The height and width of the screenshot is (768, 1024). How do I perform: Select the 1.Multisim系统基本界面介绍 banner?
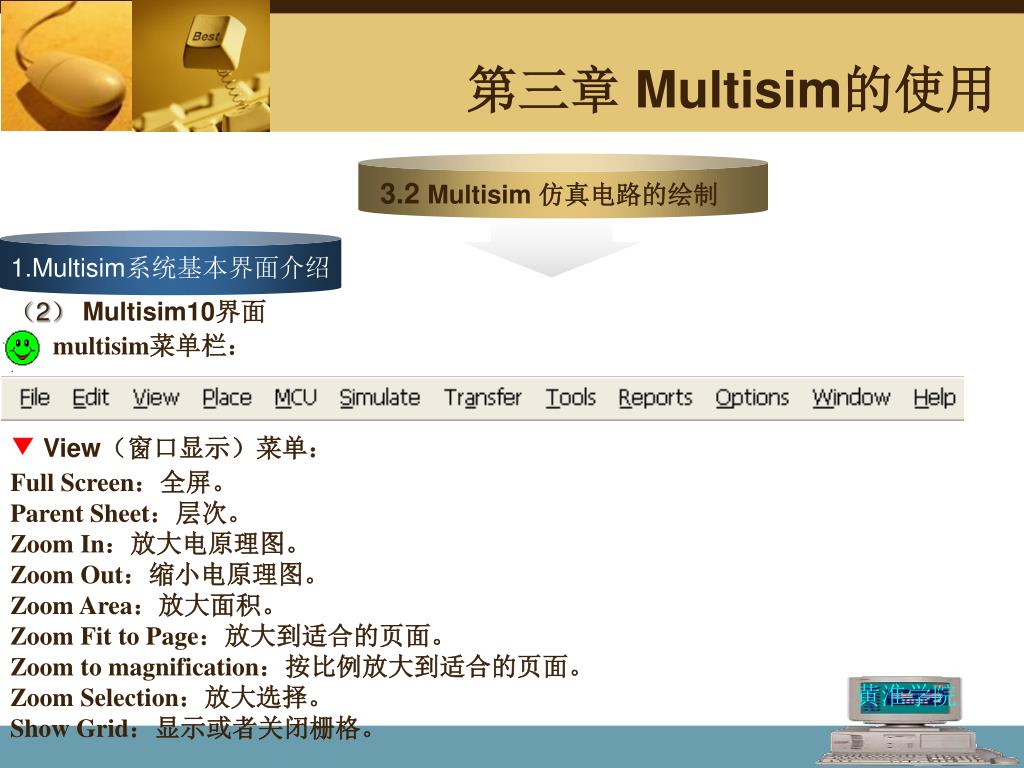pos(170,263)
